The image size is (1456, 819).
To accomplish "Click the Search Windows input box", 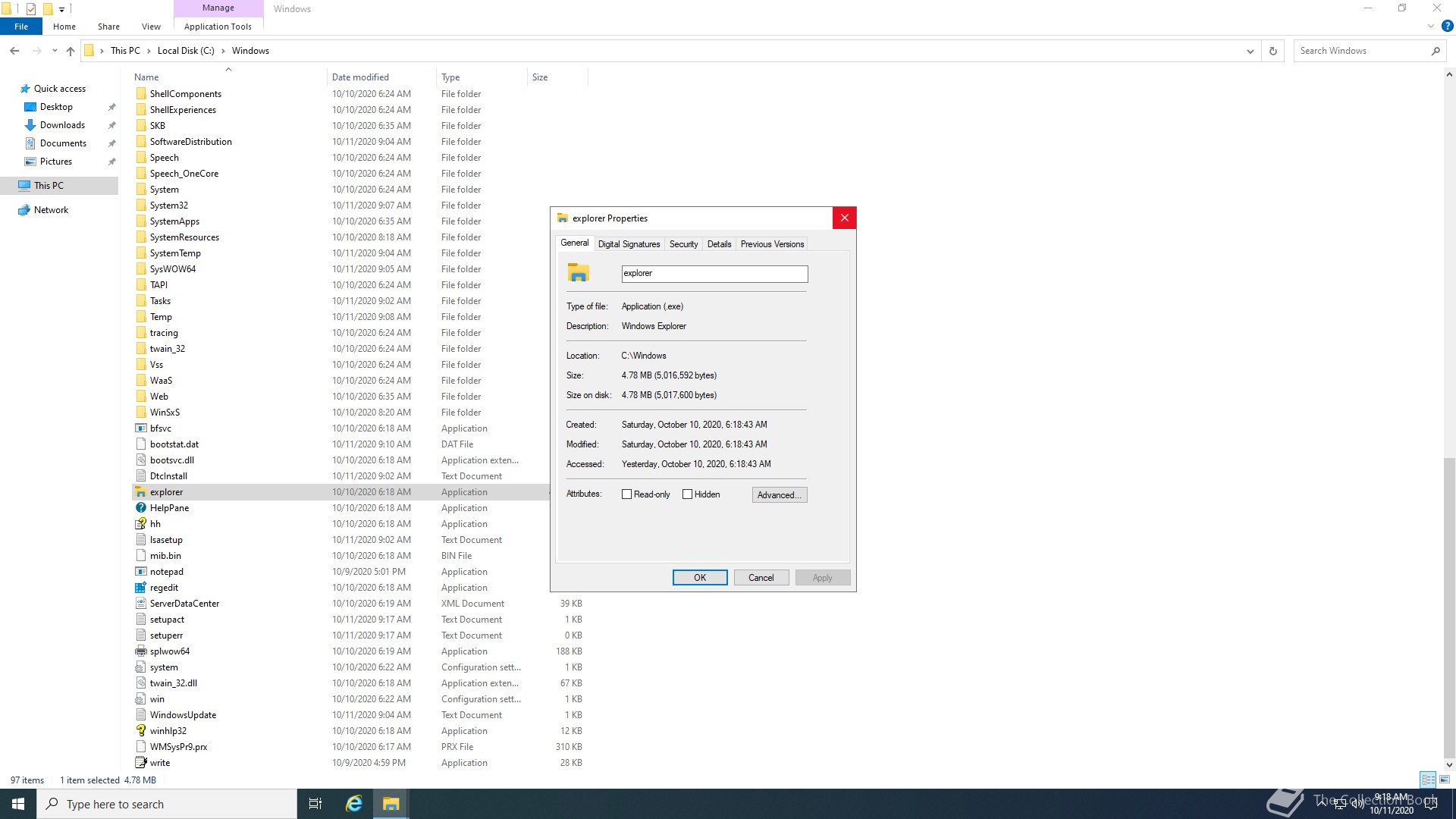I will coord(1361,51).
